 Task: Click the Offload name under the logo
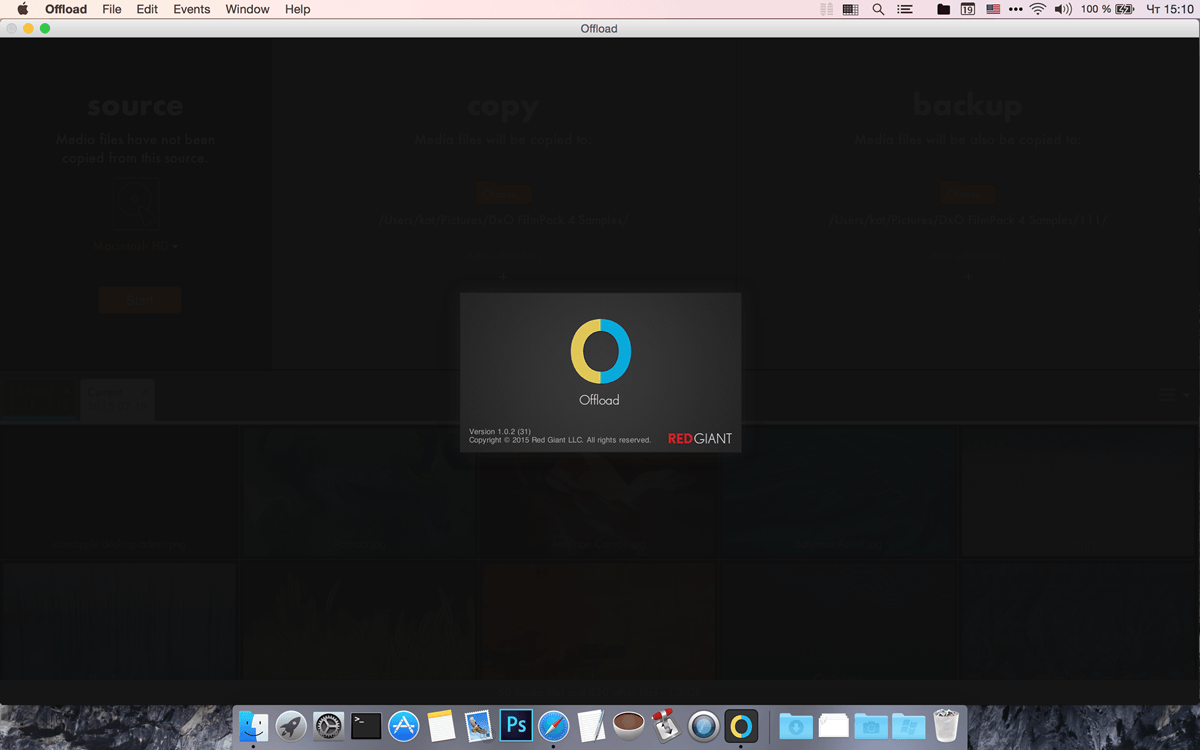point(599,400)
